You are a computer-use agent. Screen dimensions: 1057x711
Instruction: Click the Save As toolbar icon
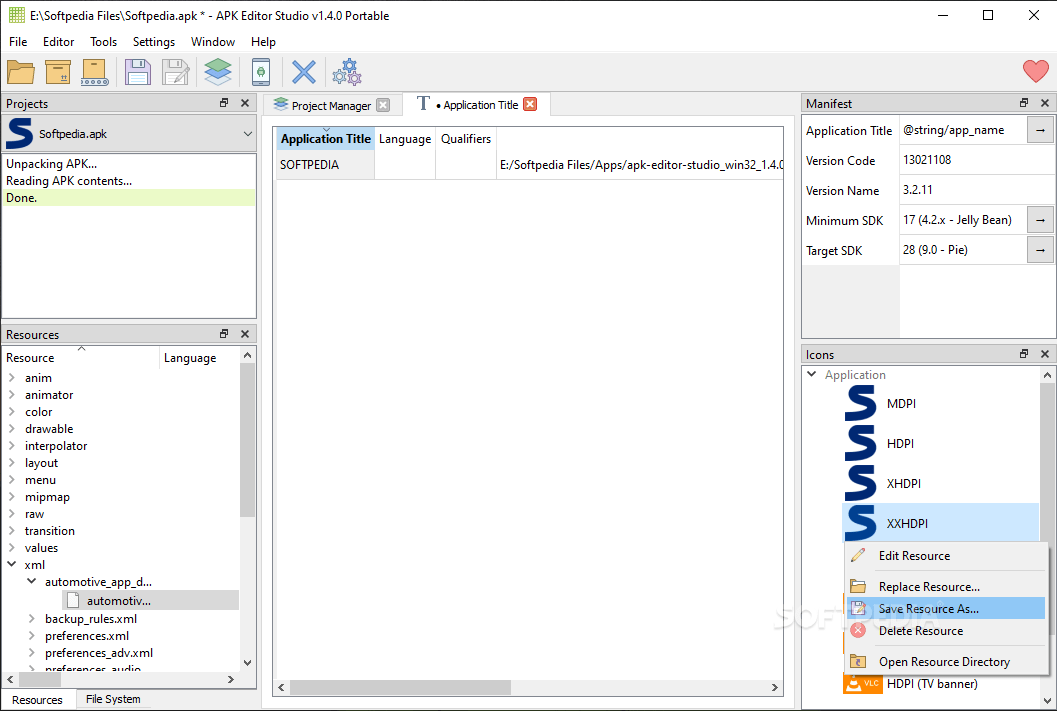click(x=176, y=72)
